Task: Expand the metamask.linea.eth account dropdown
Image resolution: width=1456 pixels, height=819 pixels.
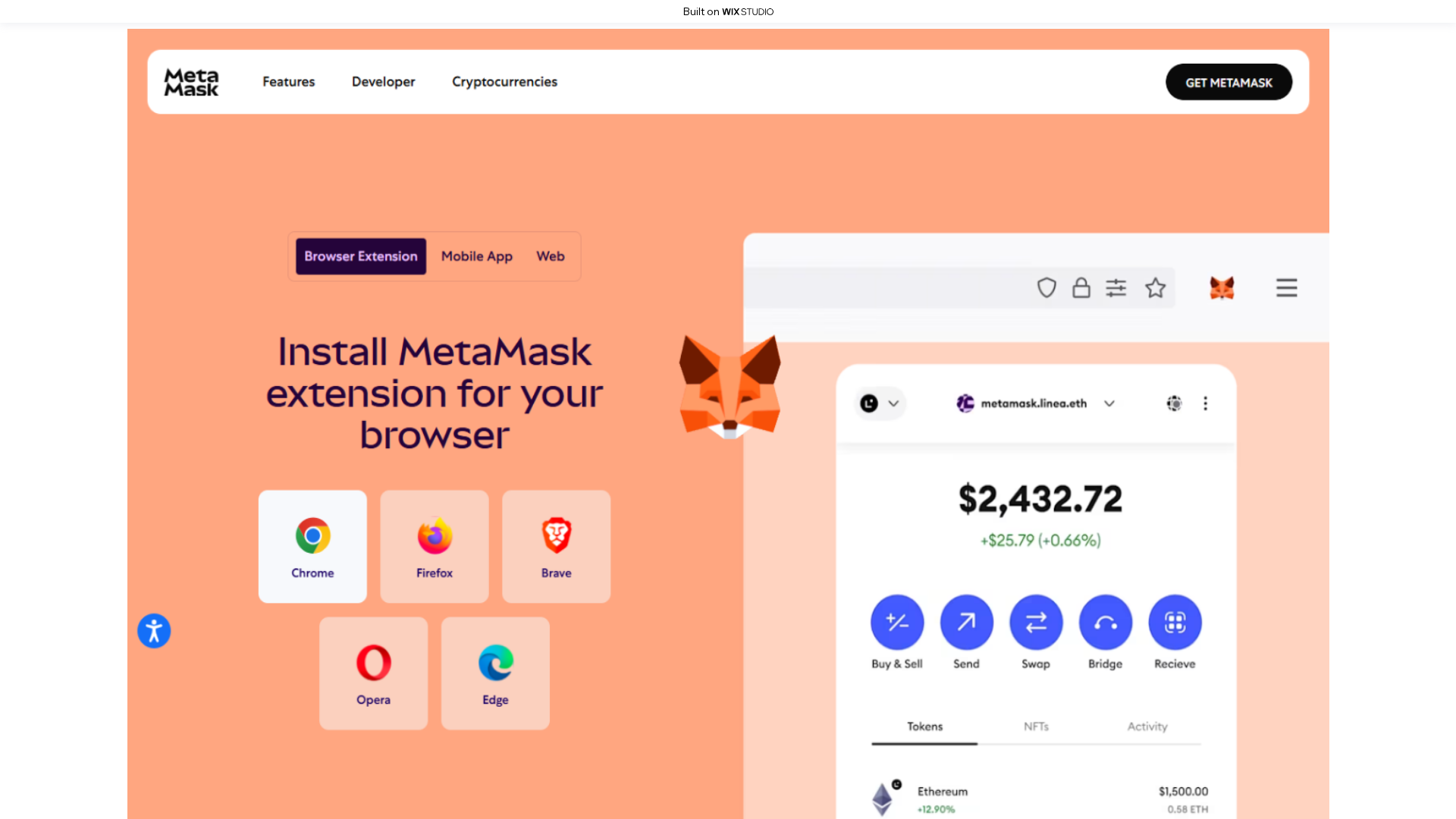Action: pyautogui.click(x=1036, y=403)
